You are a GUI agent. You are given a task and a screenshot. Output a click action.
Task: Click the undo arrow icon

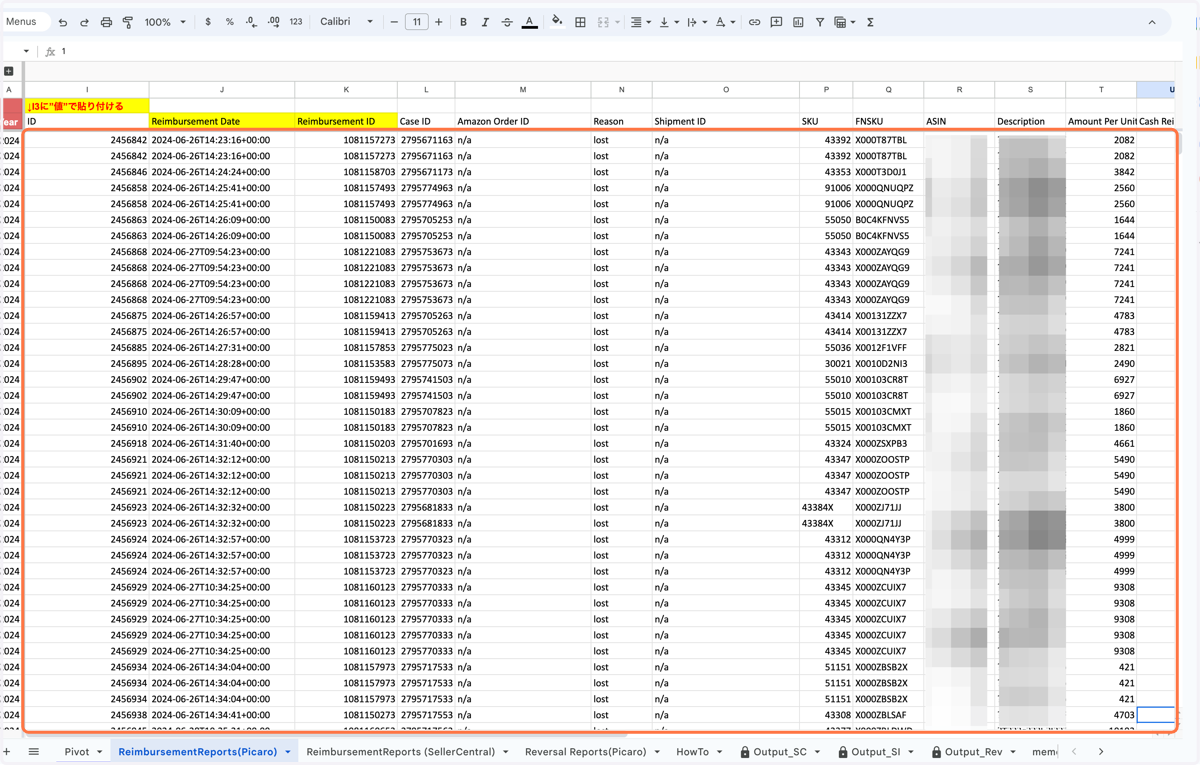point(63,22)
